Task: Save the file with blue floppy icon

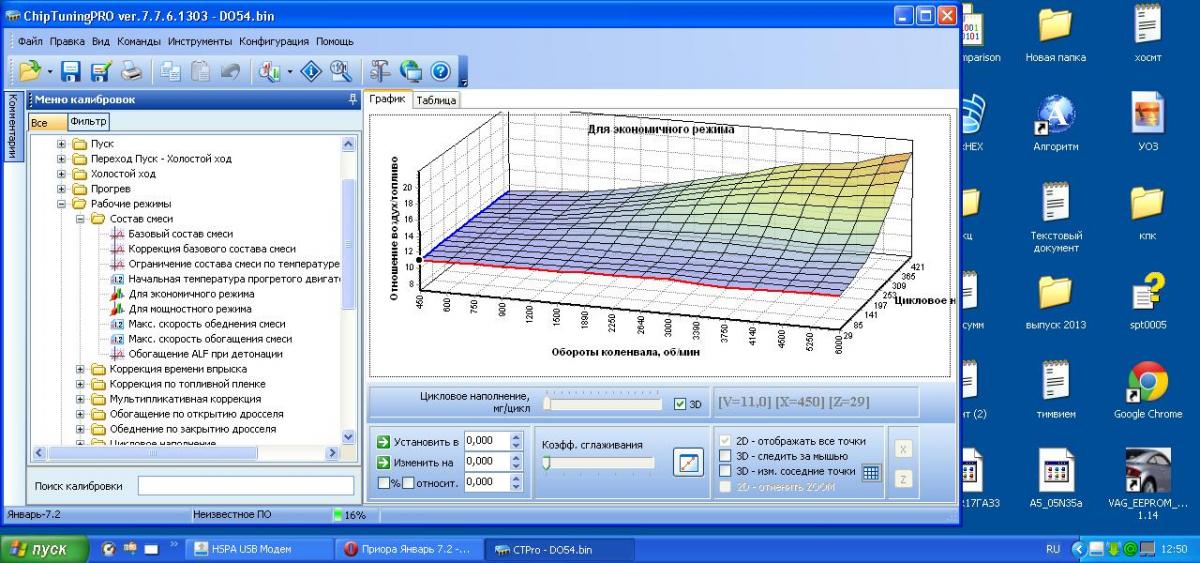Action: (71, 71)
